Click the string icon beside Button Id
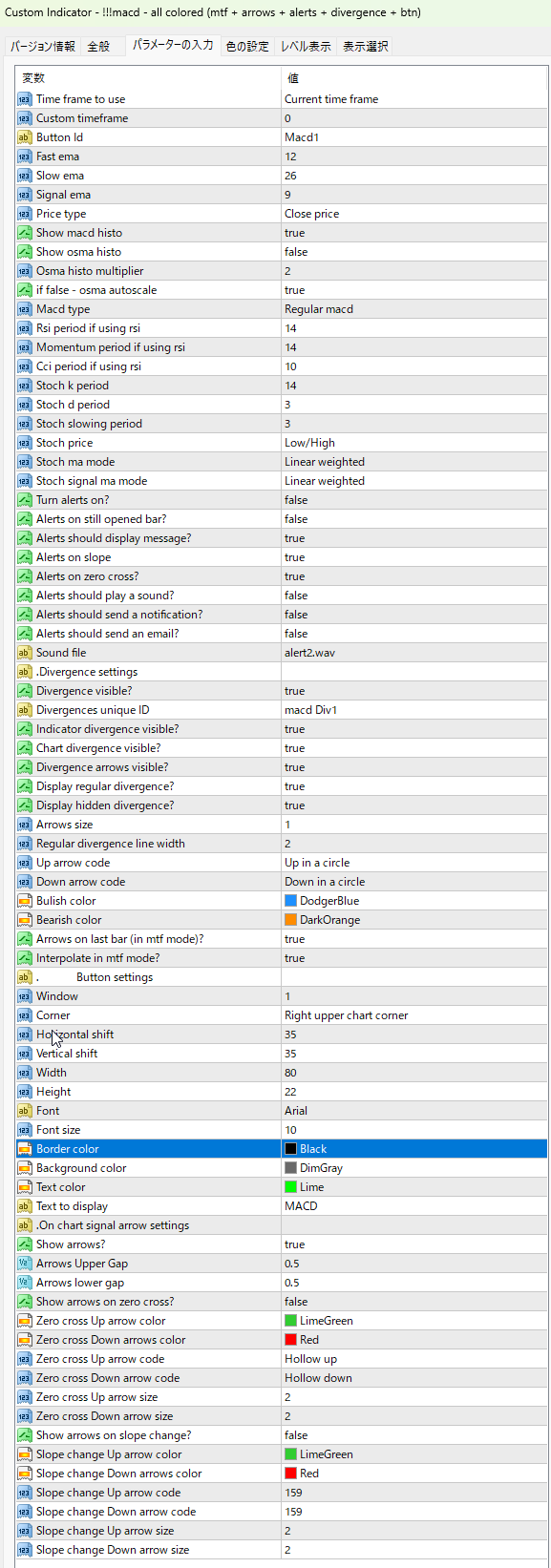 tap(25, 137)
